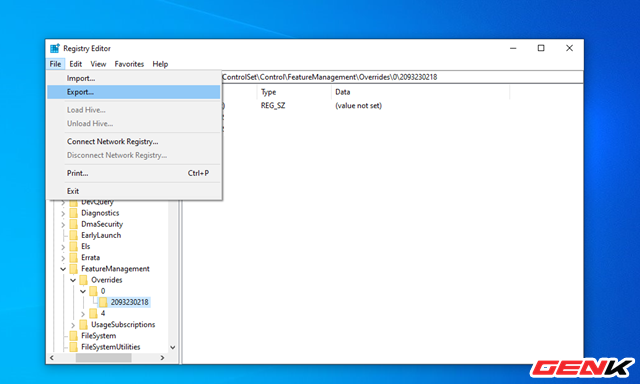The image size is (640, 384).
Task: Collapse the Overrides key
Action: pos(73,280)
